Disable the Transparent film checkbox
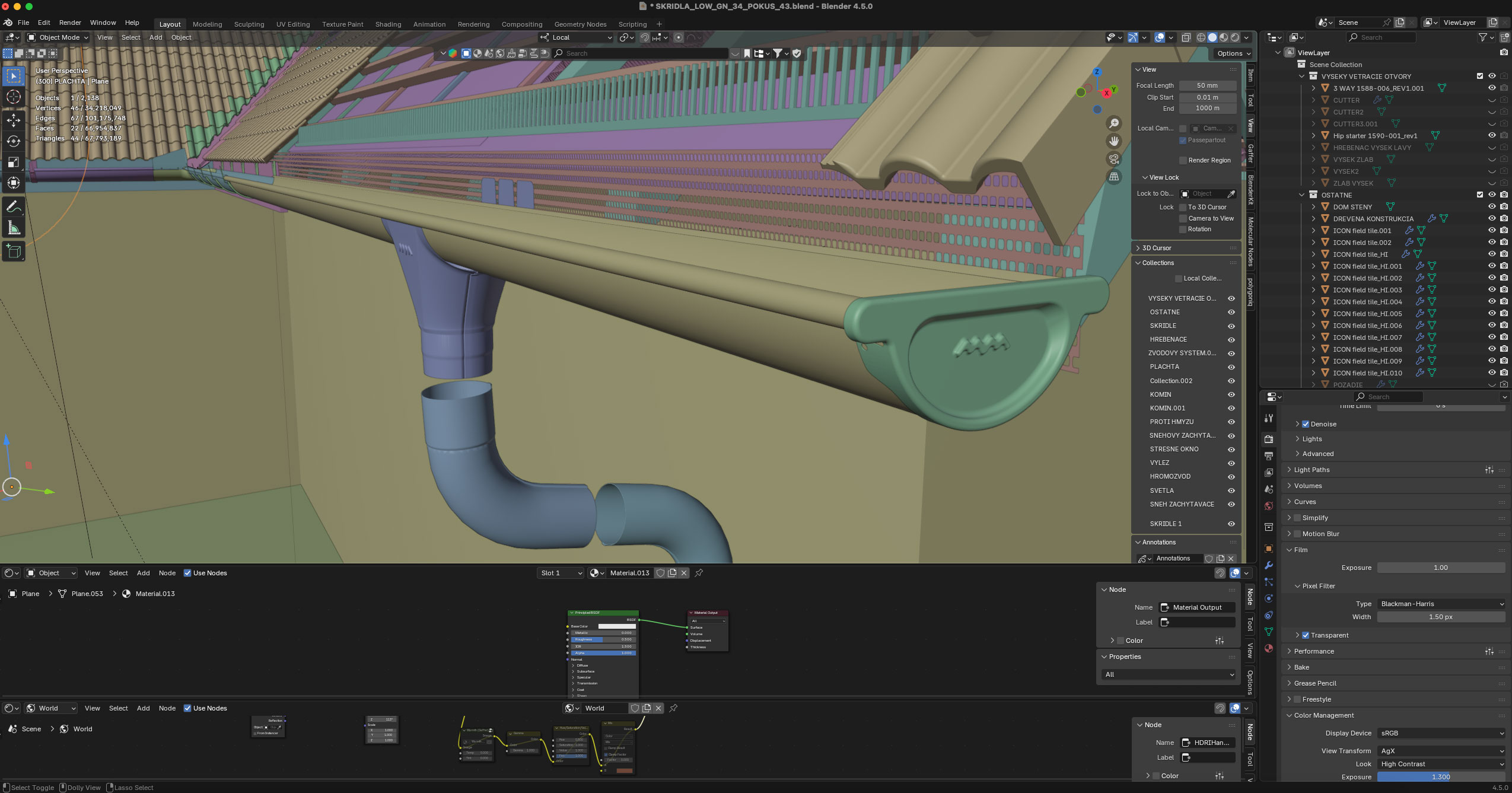This screenshot has width=1512, height=793. click(x=1306, y=635)
